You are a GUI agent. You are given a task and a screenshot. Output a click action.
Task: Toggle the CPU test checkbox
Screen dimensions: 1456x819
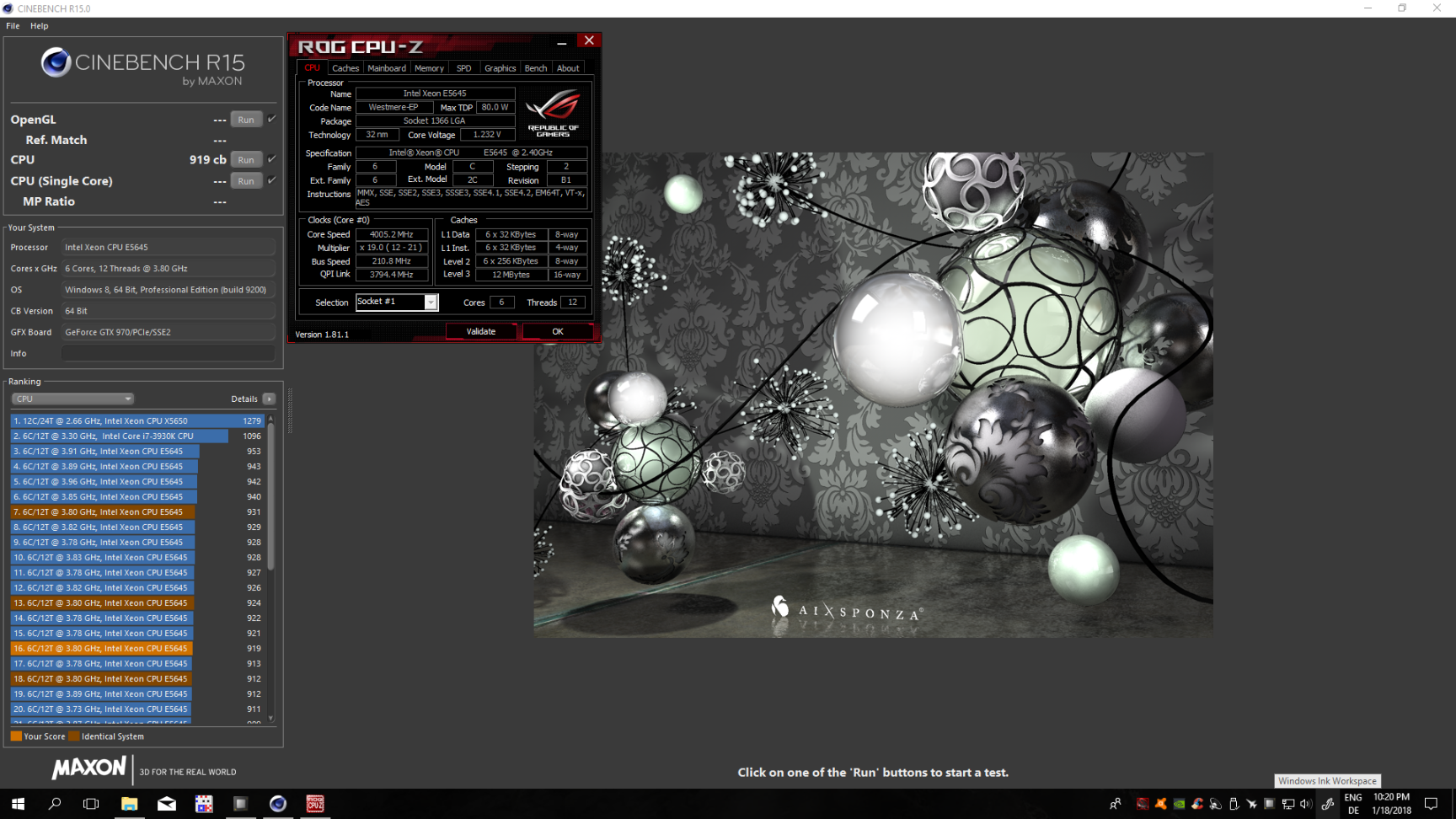pos(271,159)
